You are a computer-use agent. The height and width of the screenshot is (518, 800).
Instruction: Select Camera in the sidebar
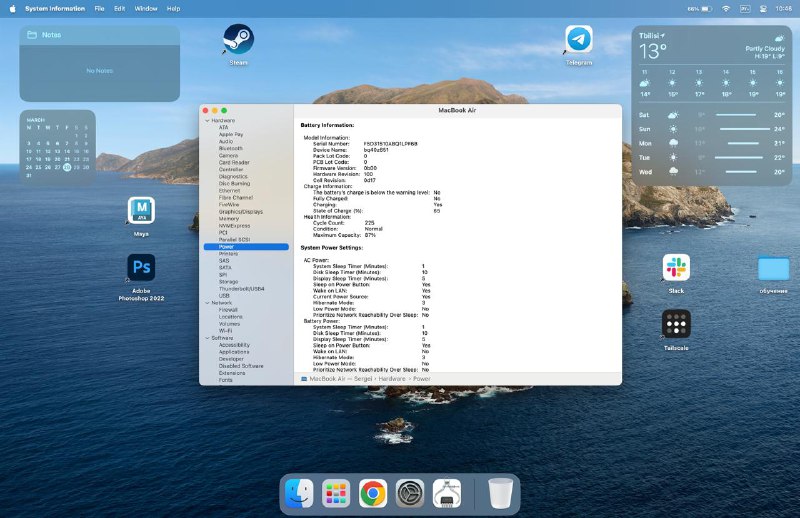[x=228, y=155]
